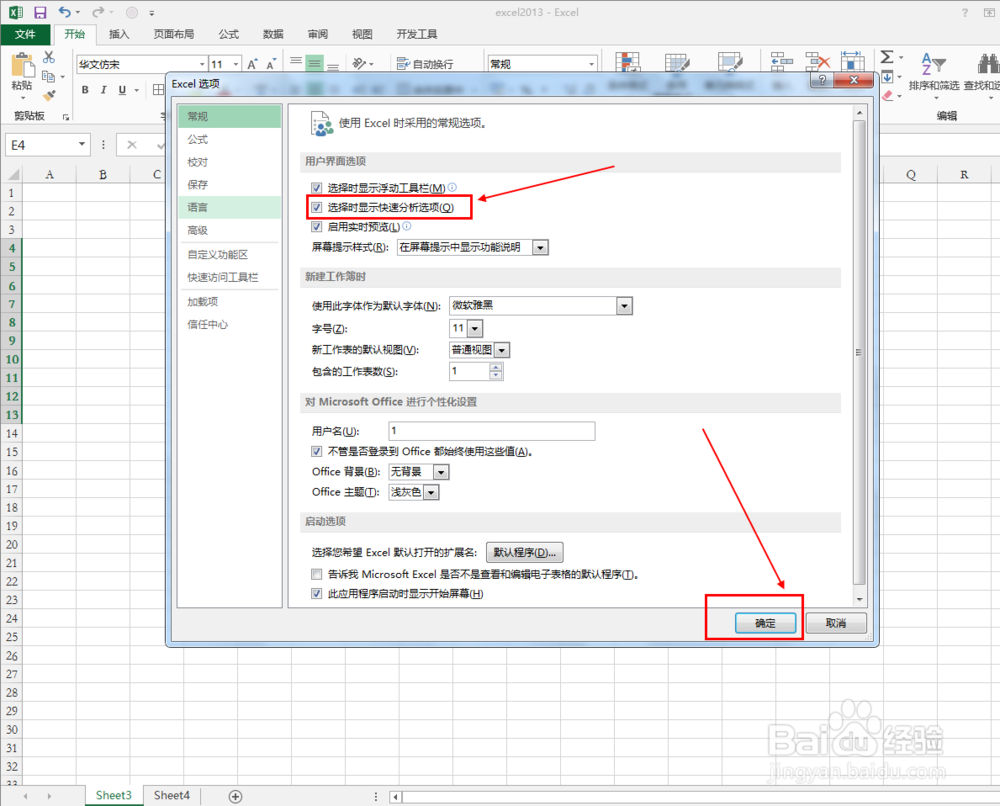Select 公式 category in options sidebar
This screenshot has width=1000, height=806.
tap(230, 140)
